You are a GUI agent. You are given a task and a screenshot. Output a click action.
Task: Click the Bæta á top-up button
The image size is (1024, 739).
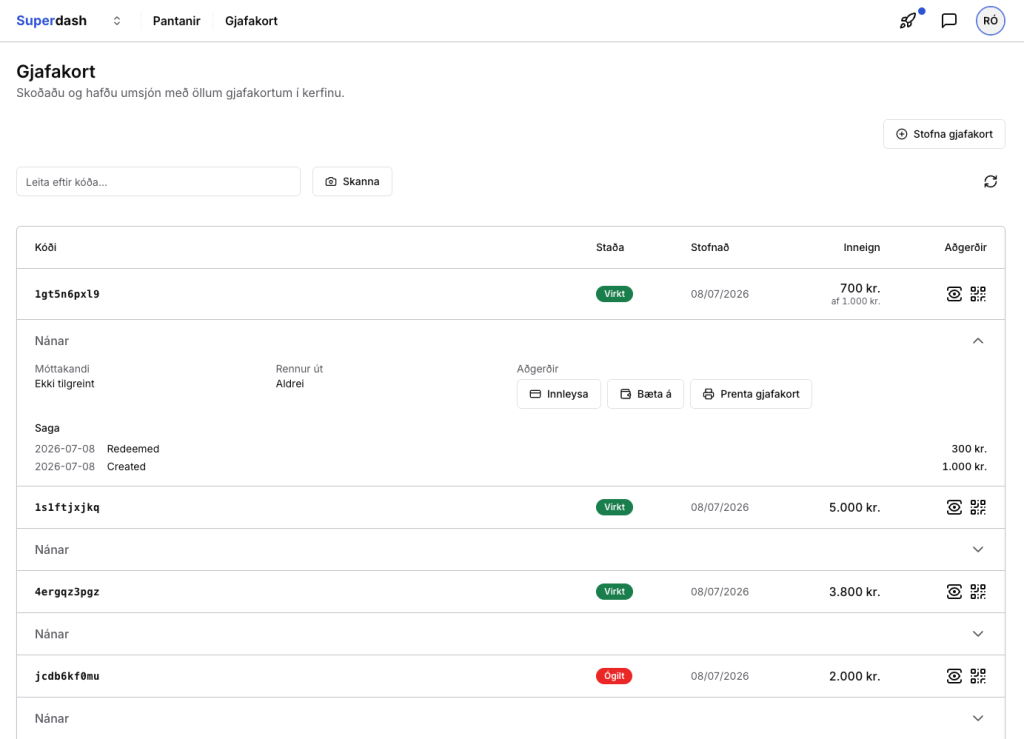pos(645,394)
